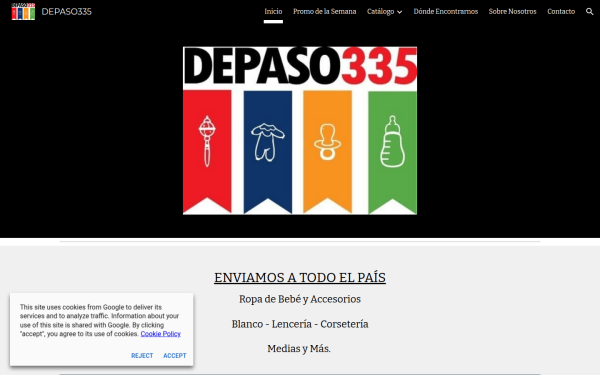Click the text Ropa de Bebé y Accesorios

[x=300, y=299]
